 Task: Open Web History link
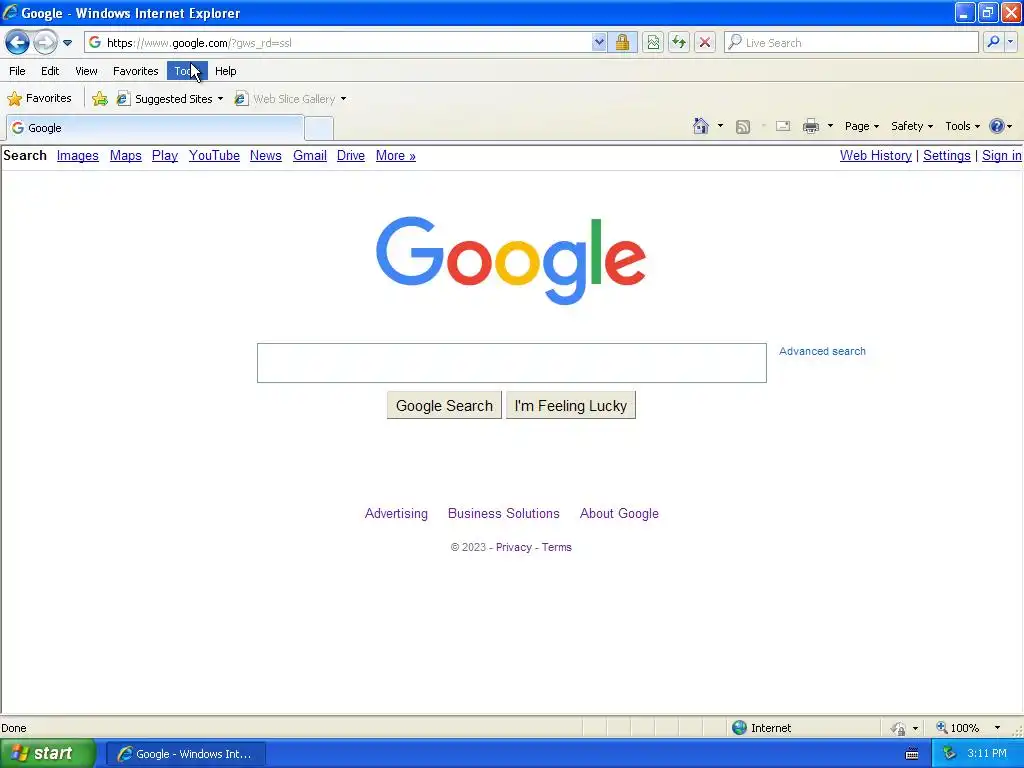point(876,155)
